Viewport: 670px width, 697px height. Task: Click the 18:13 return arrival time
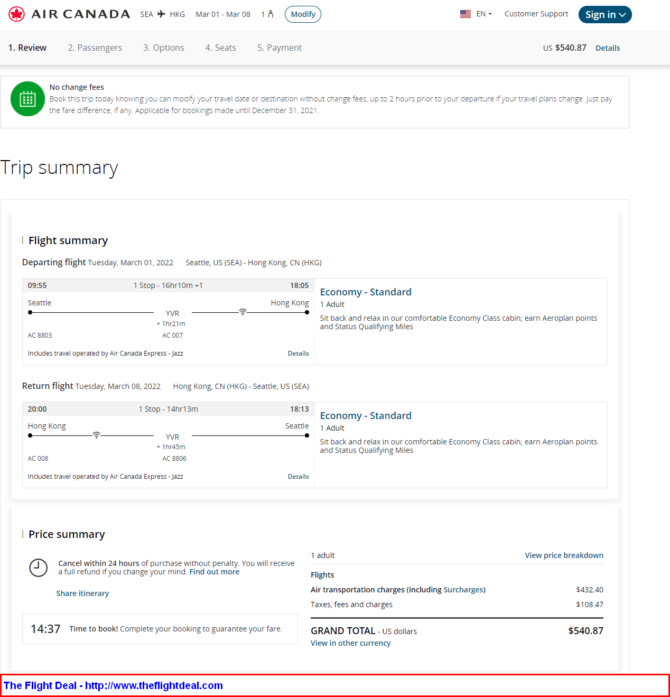coord(299,409)
